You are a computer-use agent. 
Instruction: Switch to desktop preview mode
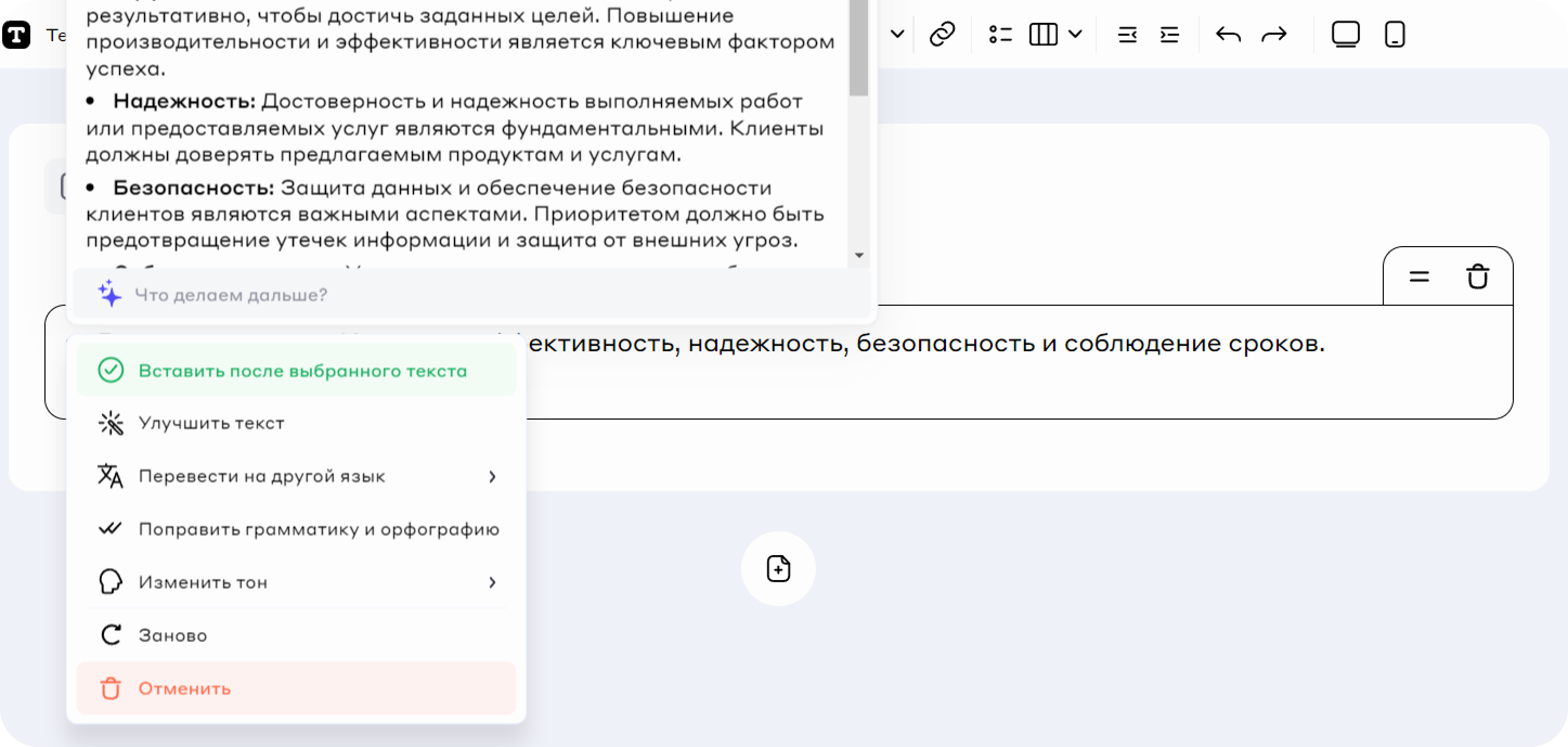coord(1345,34)
